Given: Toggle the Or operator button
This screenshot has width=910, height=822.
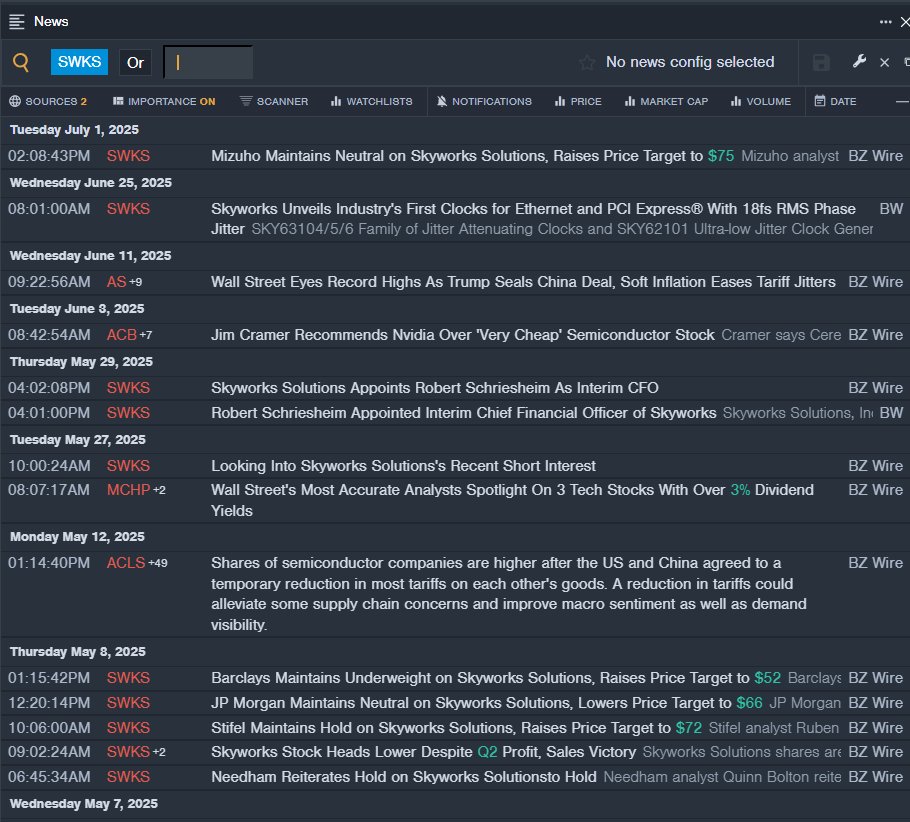Looking at the screenshot, I should 135,62.
